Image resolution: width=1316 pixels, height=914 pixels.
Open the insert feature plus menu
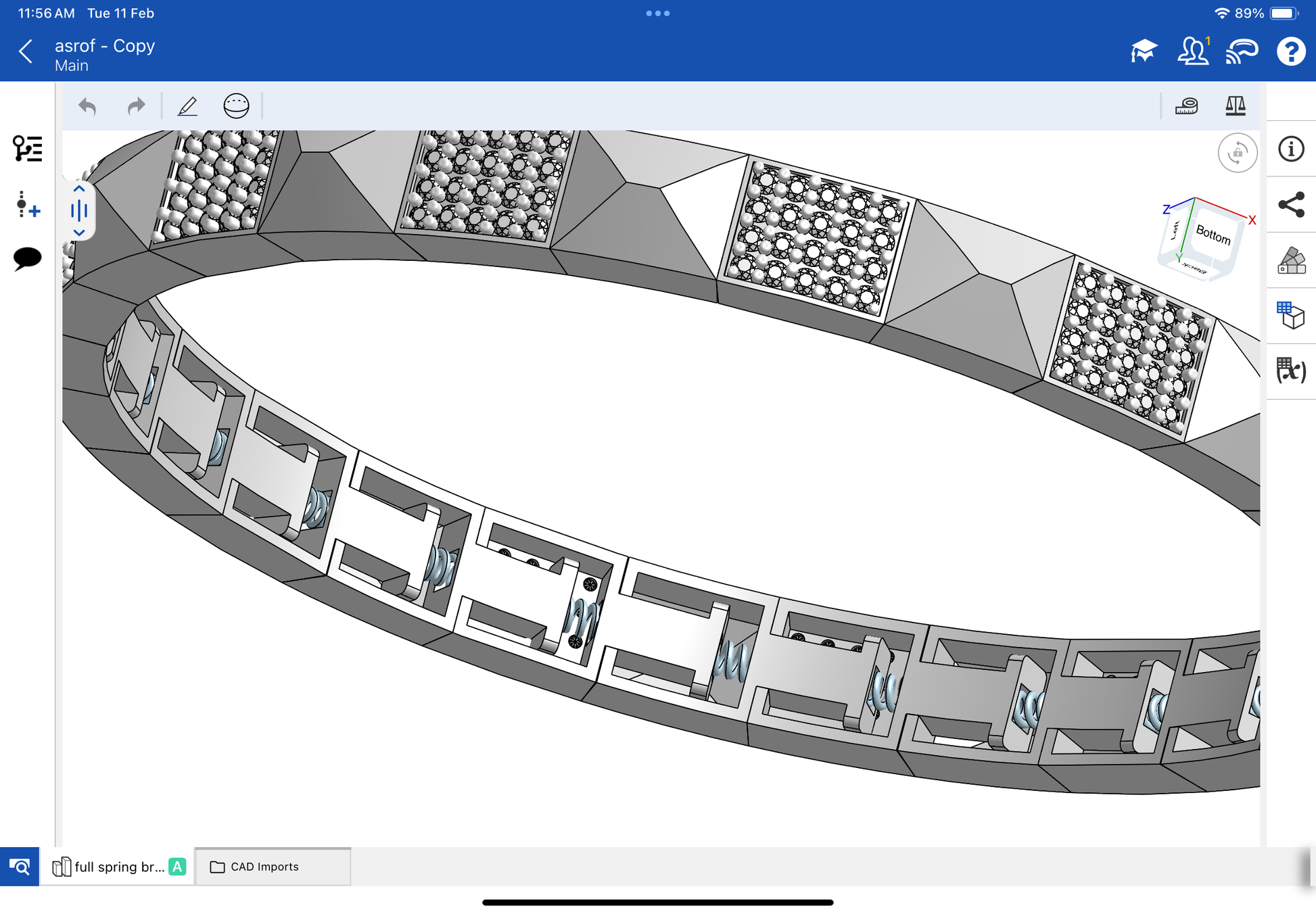(x=27, y=205)
